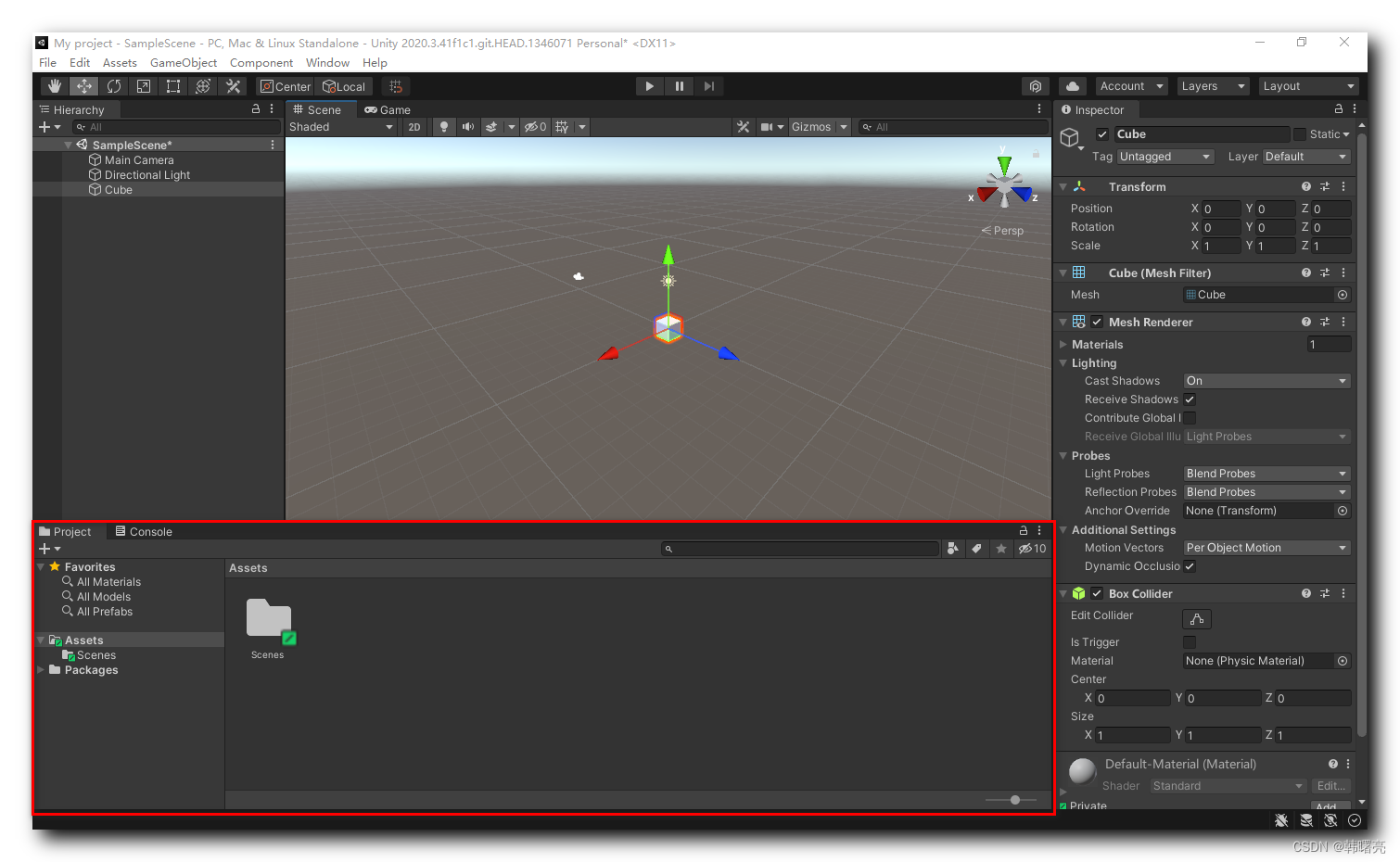
Task: Toggle Local handle rotation button
Action: coord(345,86)
